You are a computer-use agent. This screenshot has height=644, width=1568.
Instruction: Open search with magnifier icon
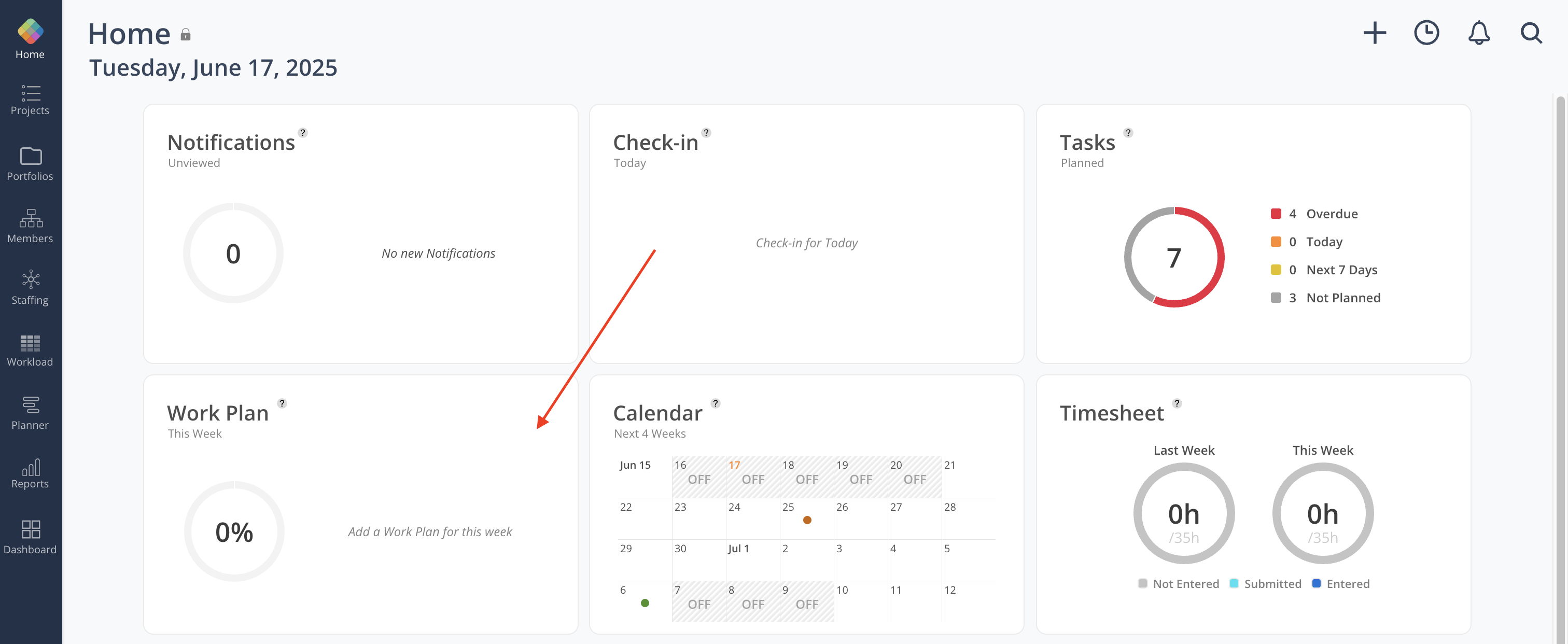[x=1531, y=33]
